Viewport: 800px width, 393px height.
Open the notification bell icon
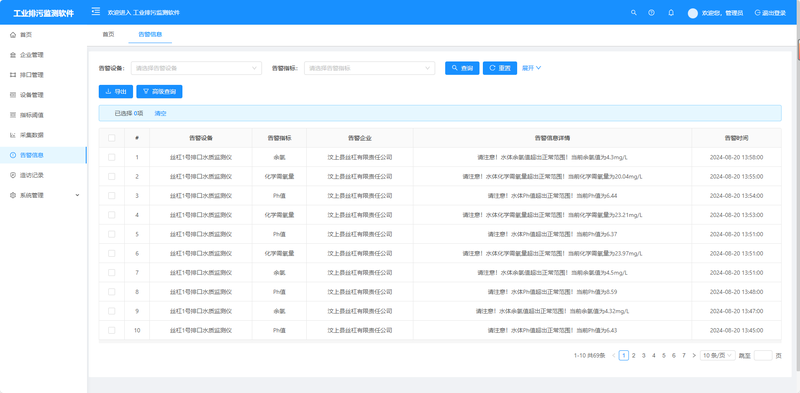(671, 13)
